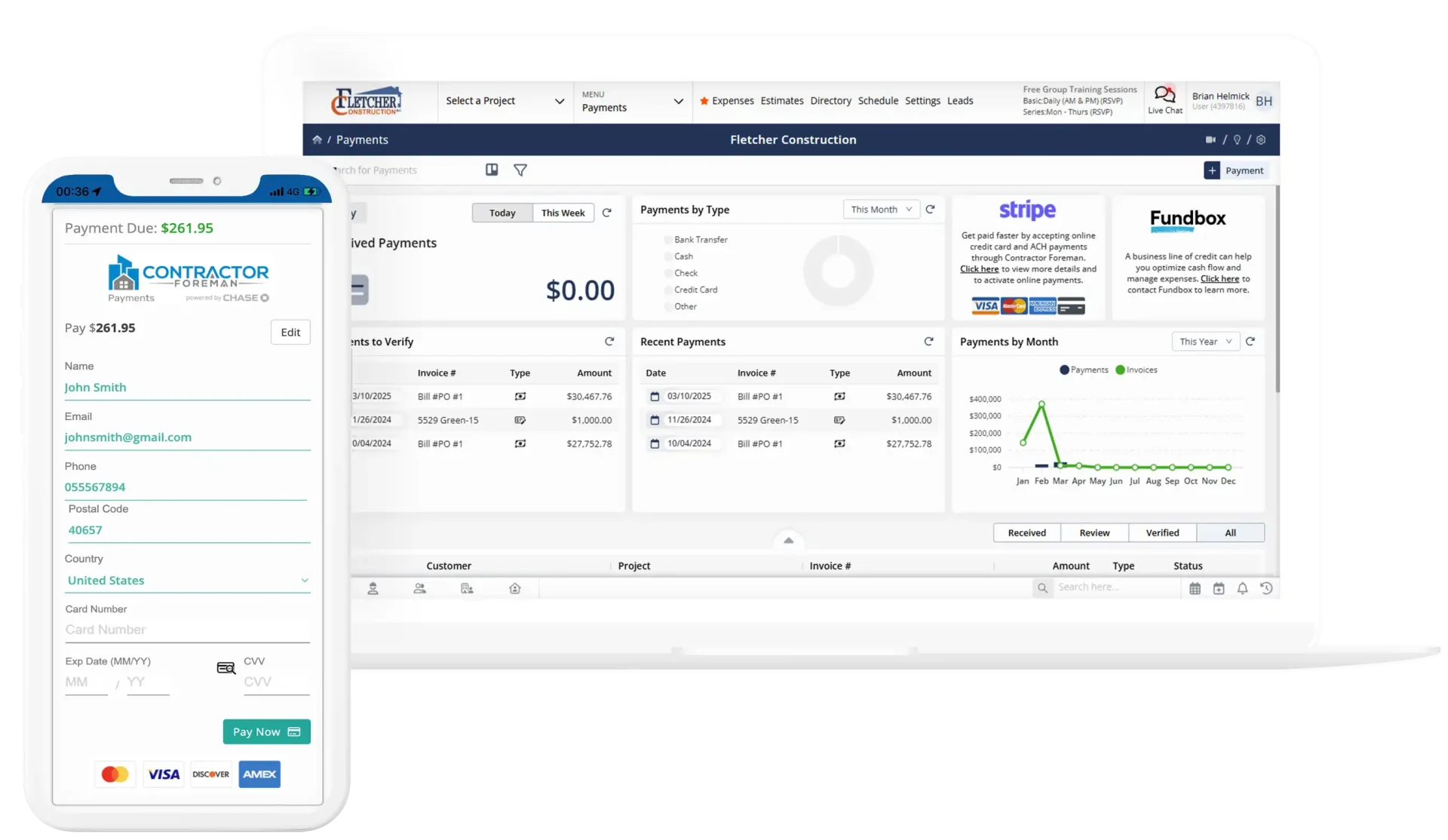
Task: Toggle Other in the Payments by Type legend
Action: 680,307
